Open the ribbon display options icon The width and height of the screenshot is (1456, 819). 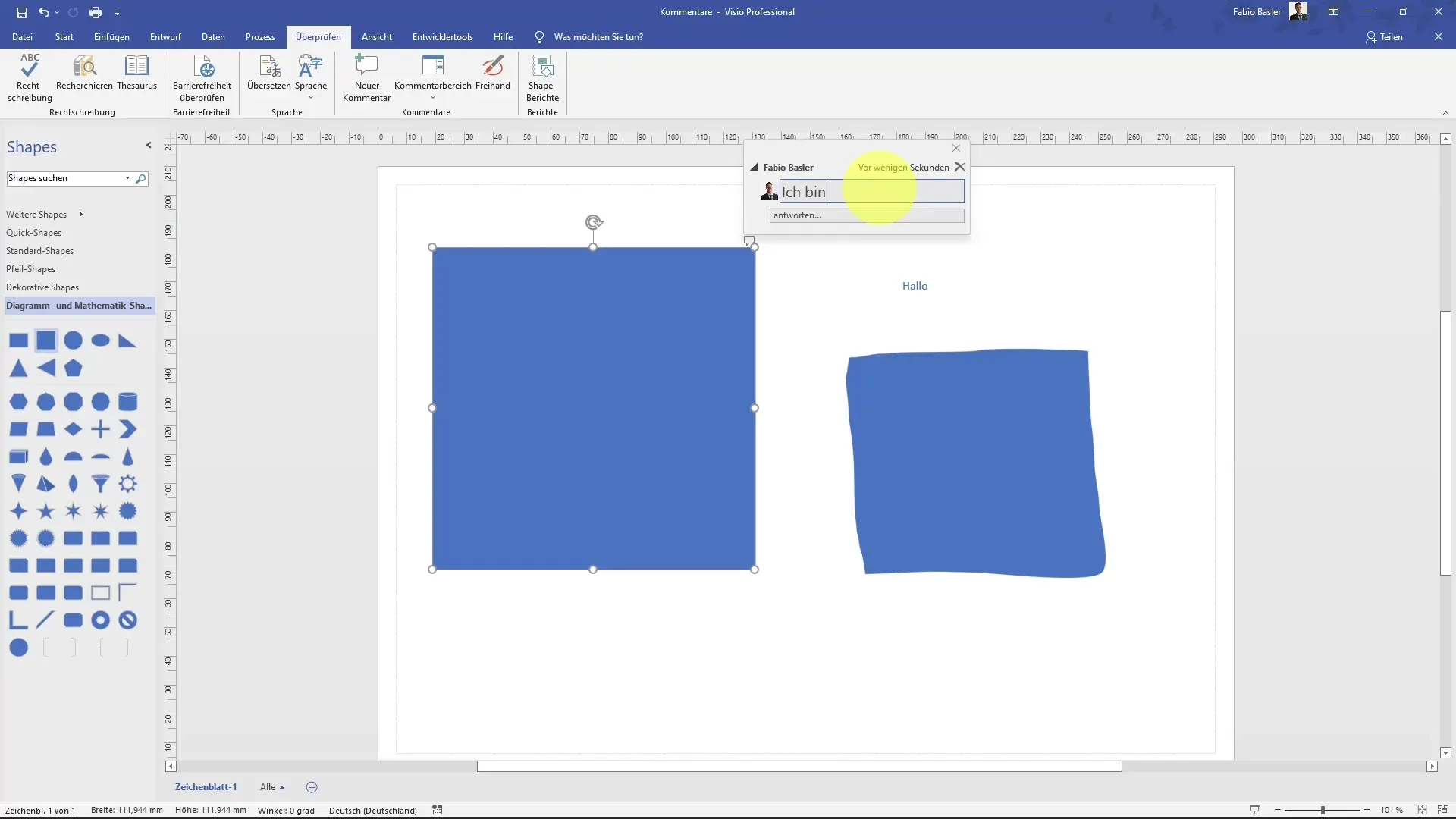point(1333,12)
